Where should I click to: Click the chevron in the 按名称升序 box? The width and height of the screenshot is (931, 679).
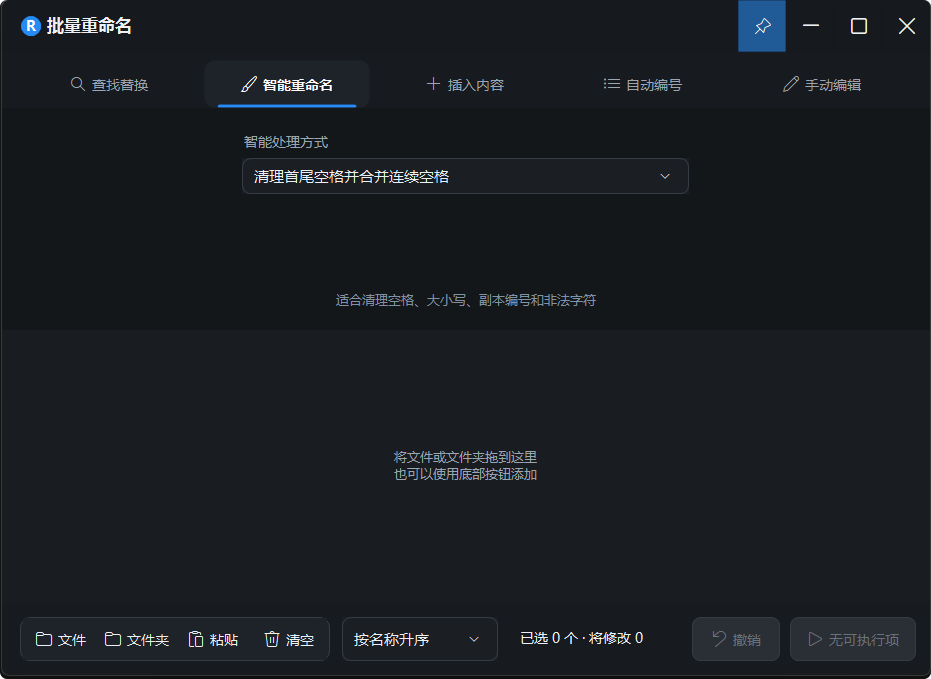coord(474,639)
